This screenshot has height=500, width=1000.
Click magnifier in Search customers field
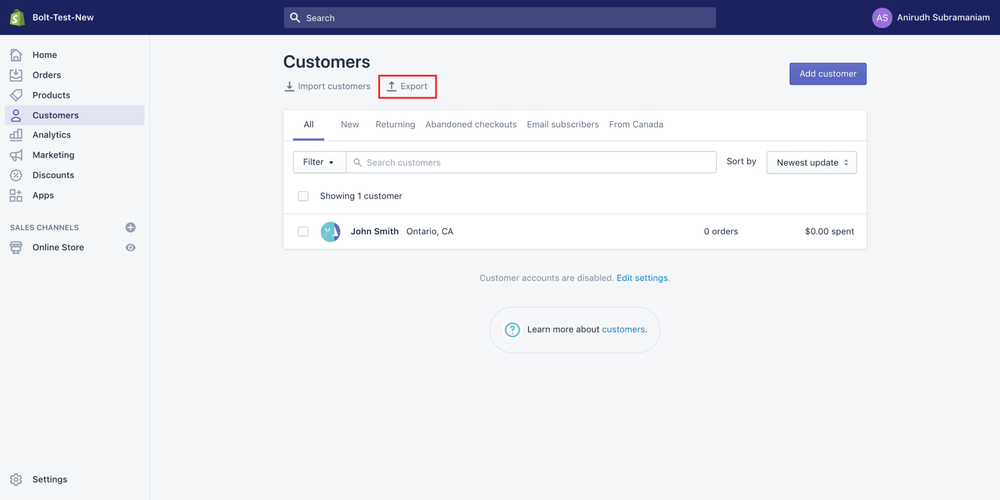coord(358,163)
